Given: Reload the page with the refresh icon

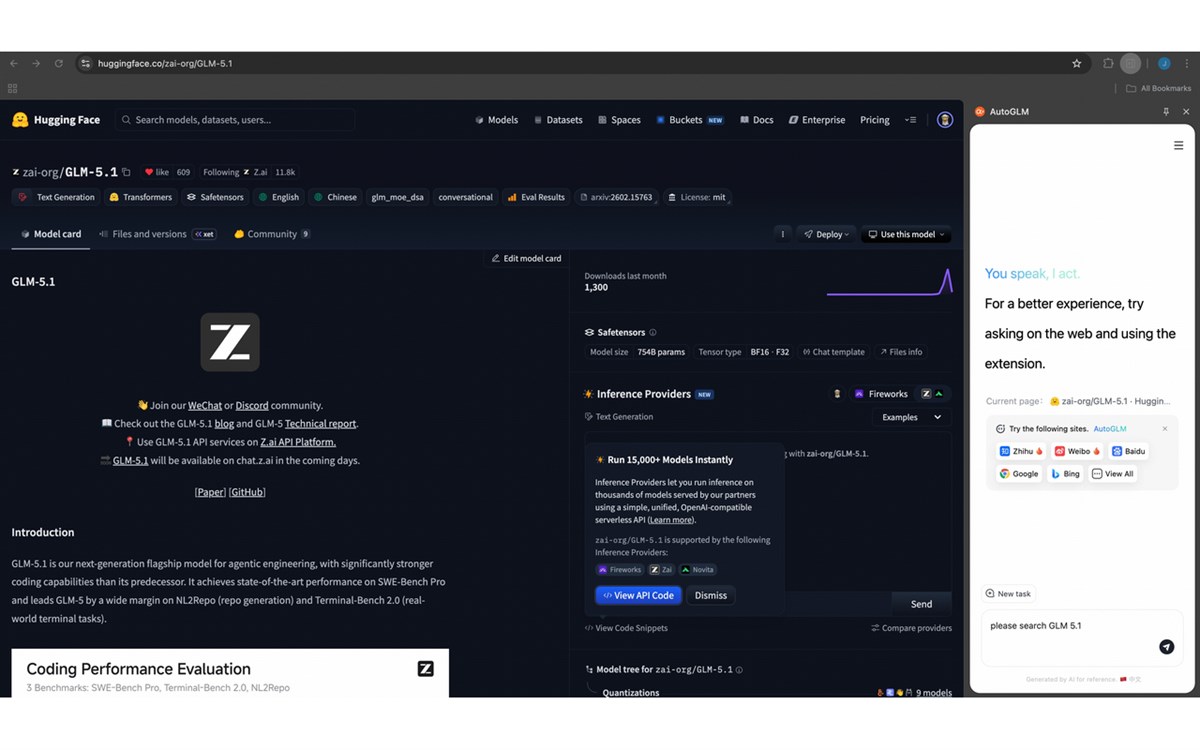Looking at the screenshot, I should [58, 63].
